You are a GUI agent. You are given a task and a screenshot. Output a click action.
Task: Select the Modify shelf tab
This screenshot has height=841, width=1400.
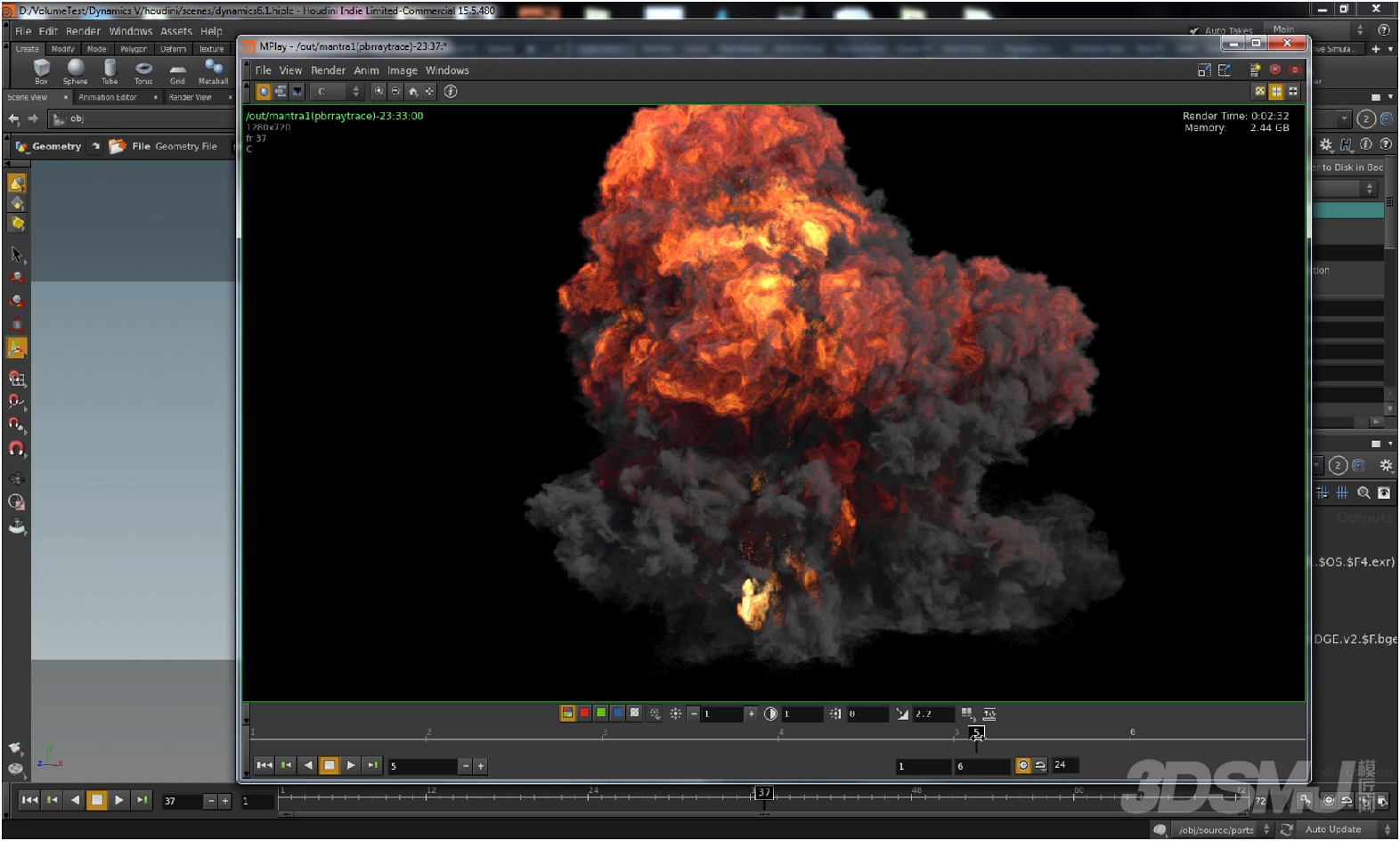click(62, 49)
